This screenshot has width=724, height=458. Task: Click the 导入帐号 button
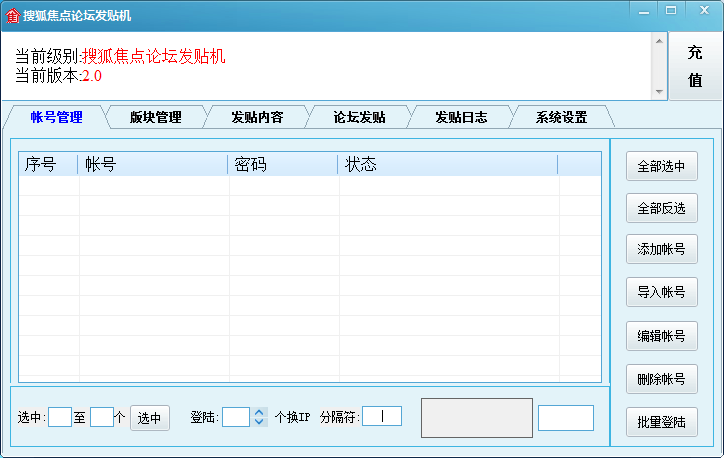pos(662,292)
